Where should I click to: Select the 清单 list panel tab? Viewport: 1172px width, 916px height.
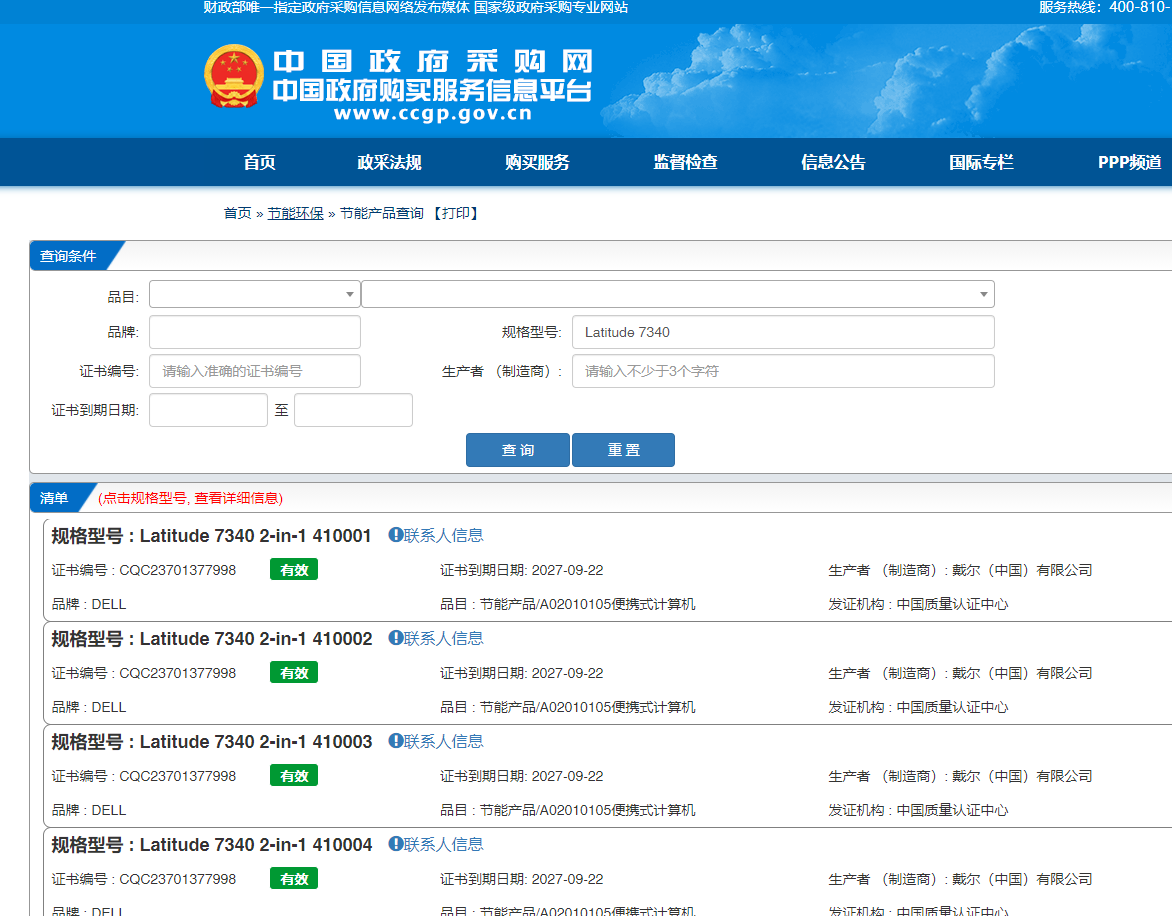tap(55, 498)
